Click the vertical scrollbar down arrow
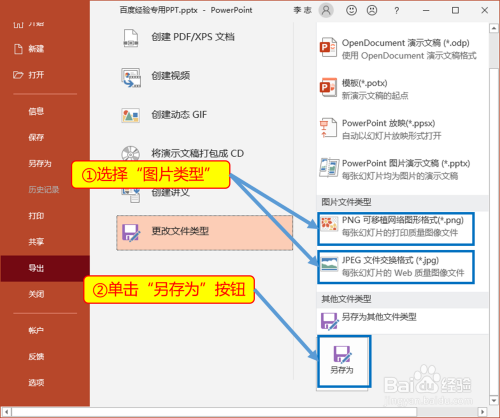The width and height of the screenshot is (500, 418). [x=494, y=400]
